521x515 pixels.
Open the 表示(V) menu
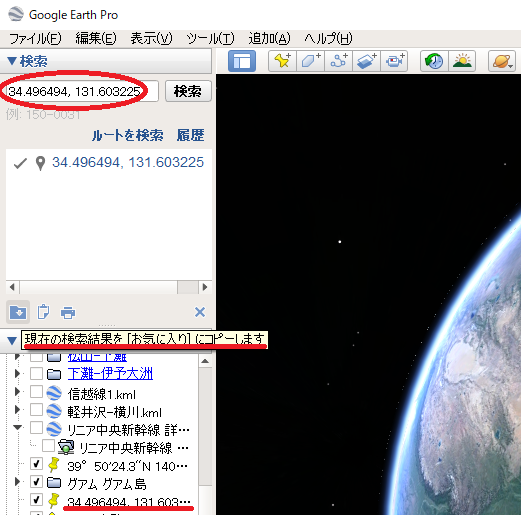pyautogui.click(x=151, y=39)
